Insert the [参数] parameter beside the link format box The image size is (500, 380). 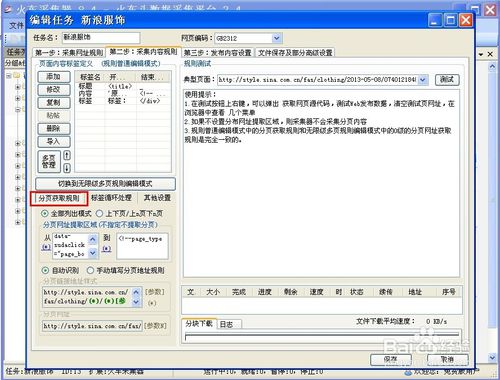click(155, 292)
